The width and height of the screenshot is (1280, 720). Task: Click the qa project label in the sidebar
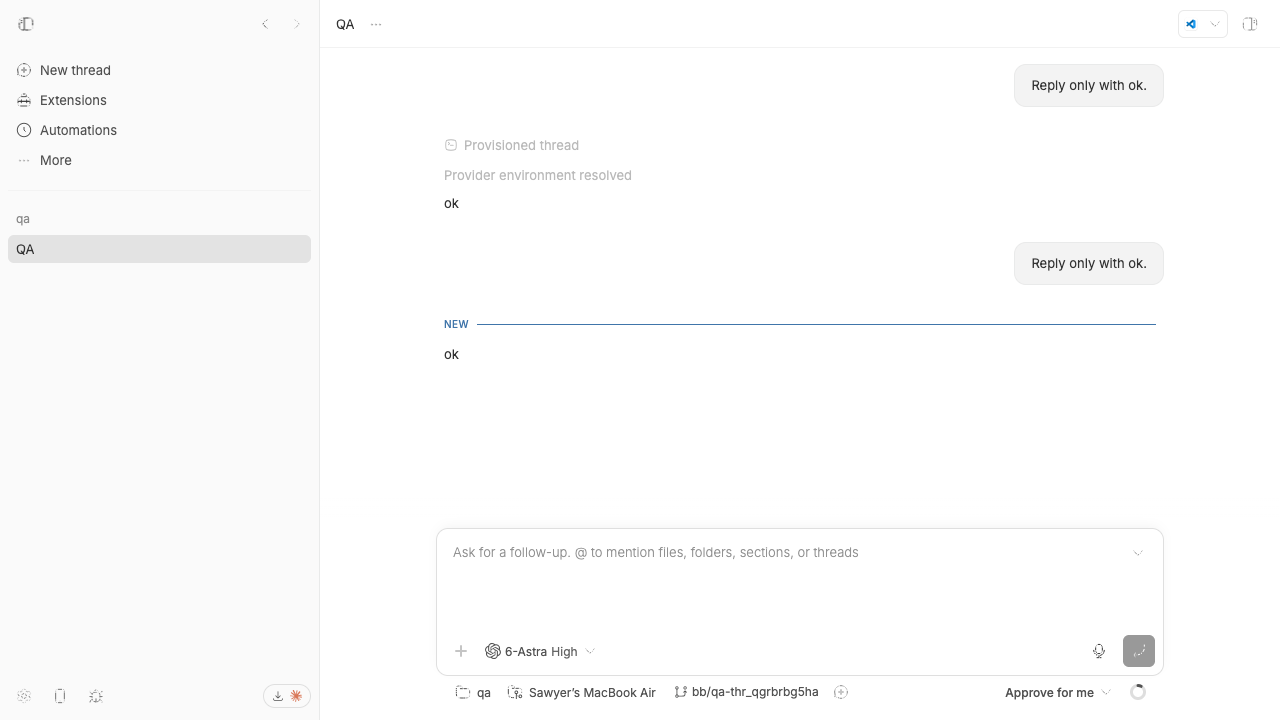(23, 219)
